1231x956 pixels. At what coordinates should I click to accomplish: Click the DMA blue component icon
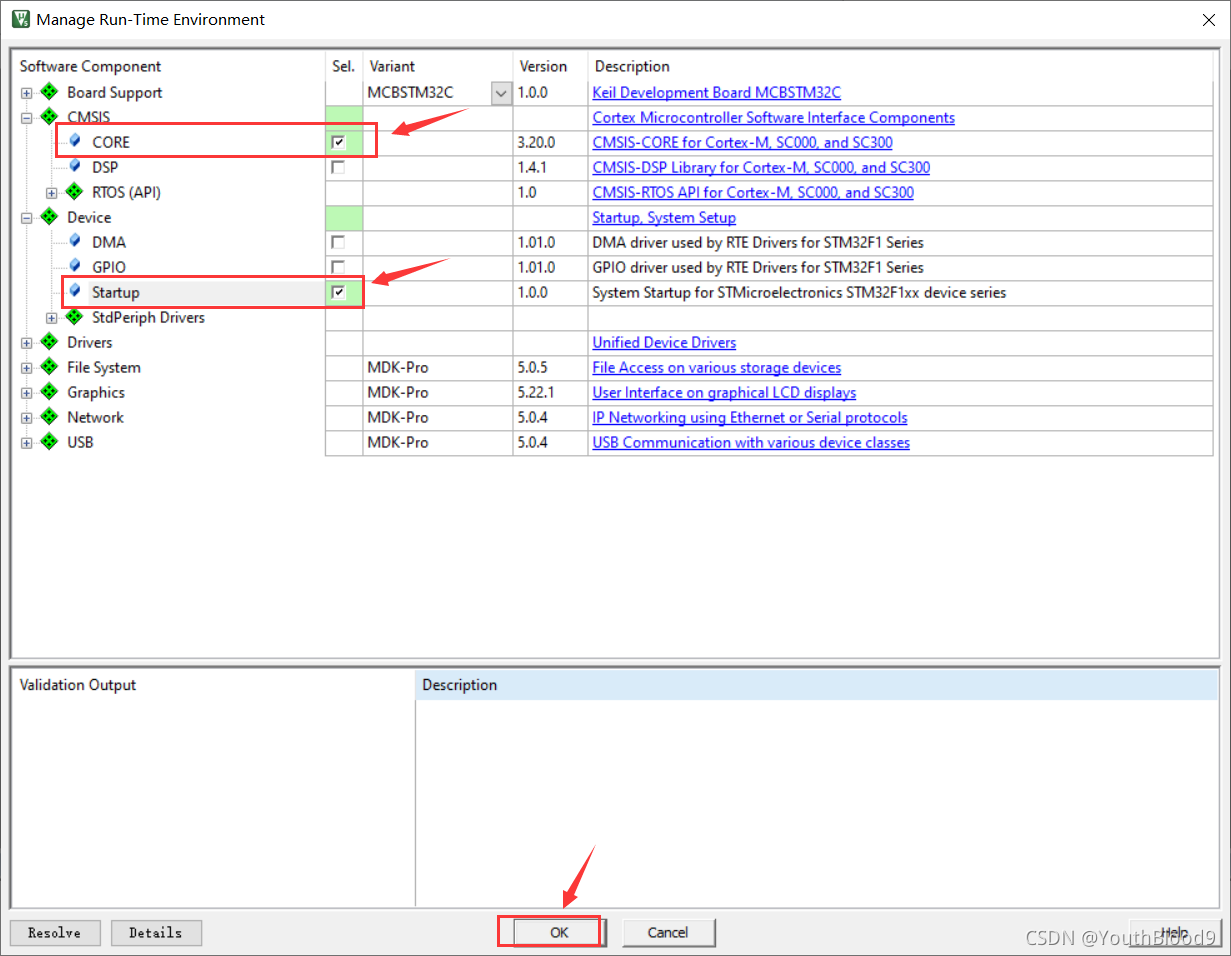pyautogui.click(x=75, y=241)
